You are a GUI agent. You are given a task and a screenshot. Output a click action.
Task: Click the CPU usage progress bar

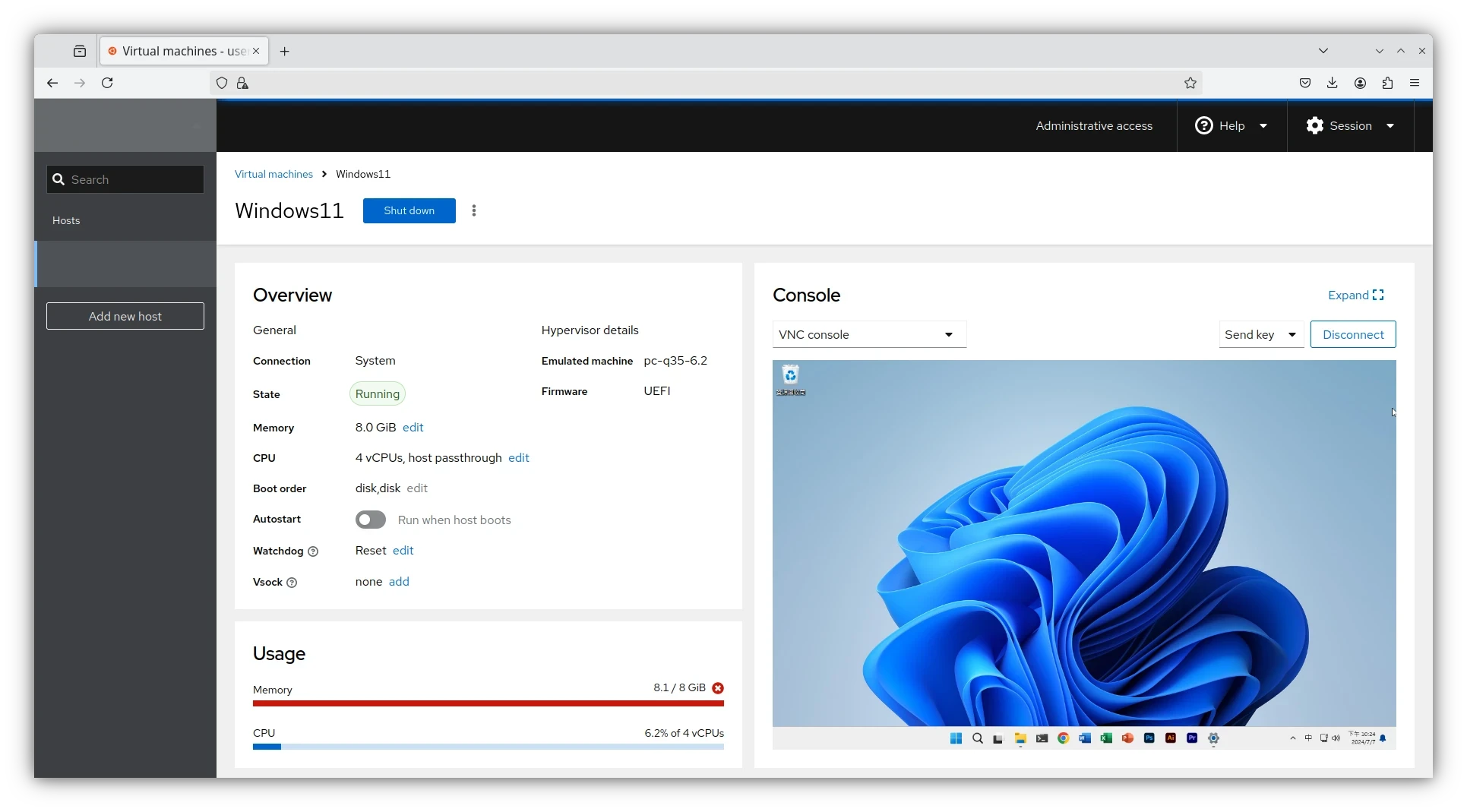488,747
